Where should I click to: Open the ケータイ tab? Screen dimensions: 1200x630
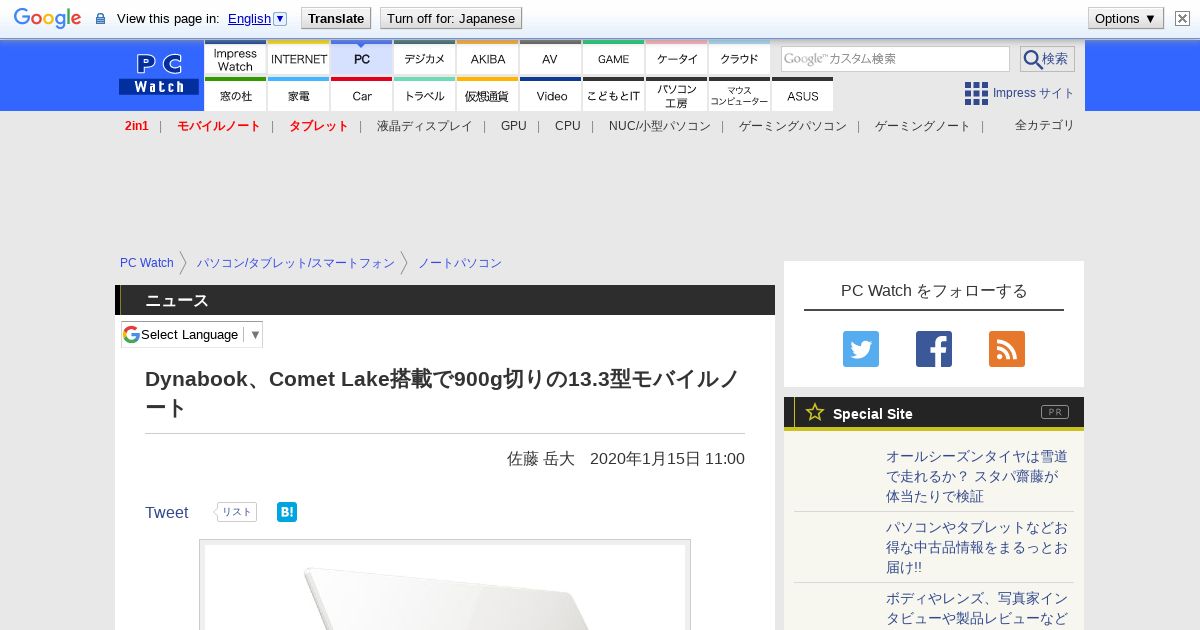pos(677,58)
